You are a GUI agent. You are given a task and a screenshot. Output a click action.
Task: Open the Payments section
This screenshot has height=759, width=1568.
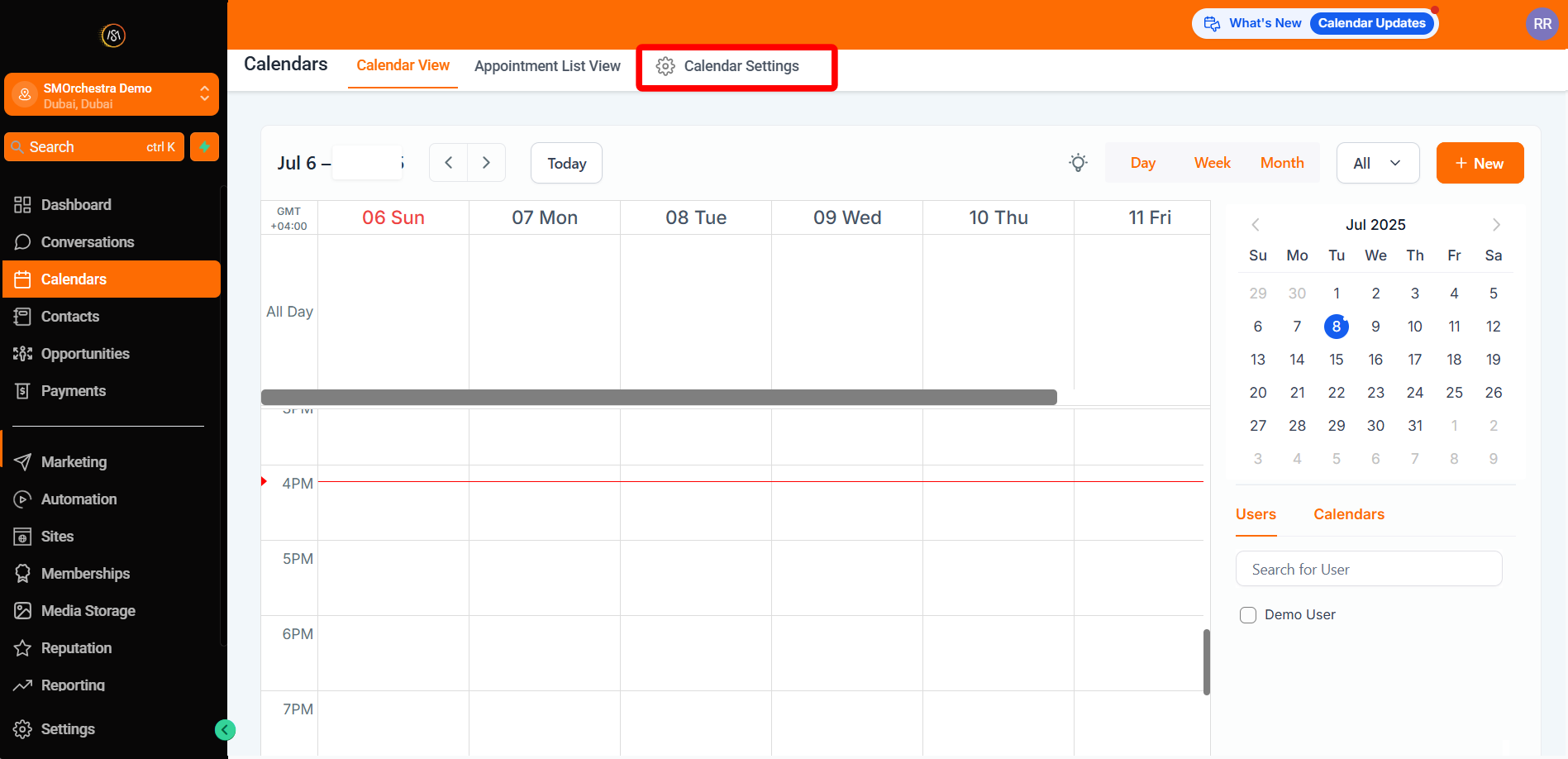point(73,390)
